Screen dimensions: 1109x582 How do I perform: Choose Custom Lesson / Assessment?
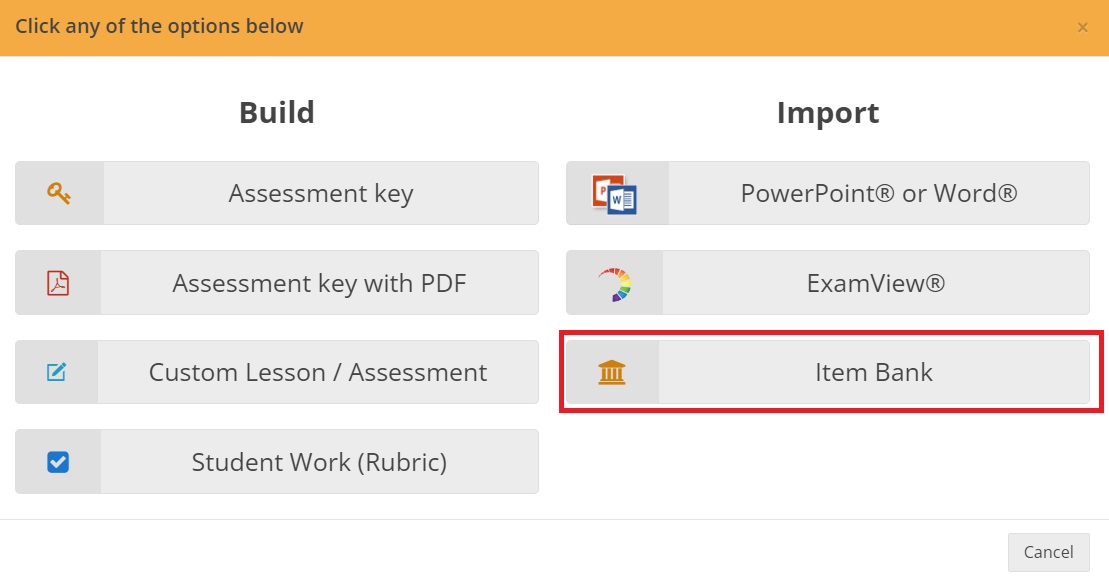[320, 371]
